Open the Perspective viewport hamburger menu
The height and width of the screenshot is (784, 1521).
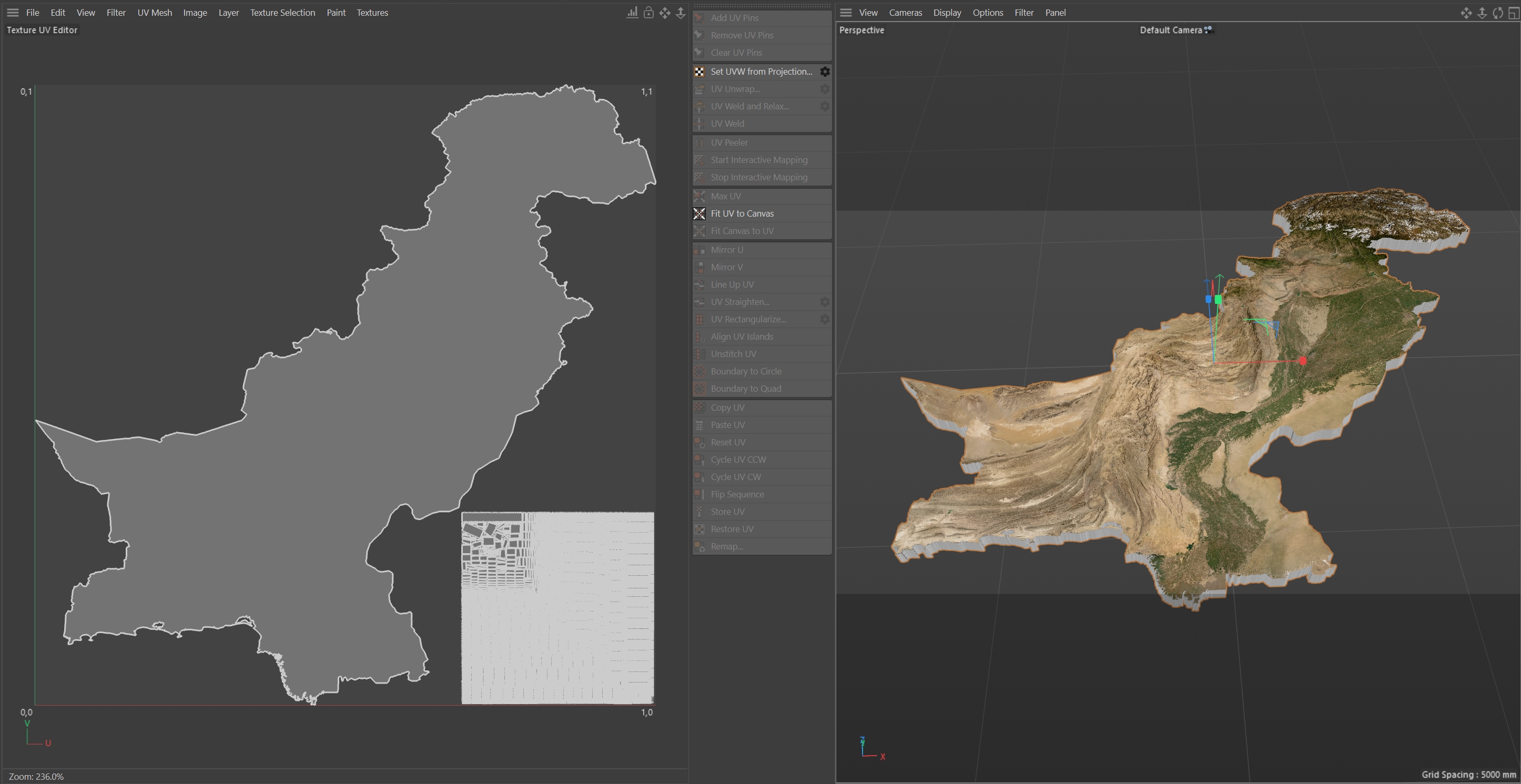pyautogui.click(x=846, y=13)
